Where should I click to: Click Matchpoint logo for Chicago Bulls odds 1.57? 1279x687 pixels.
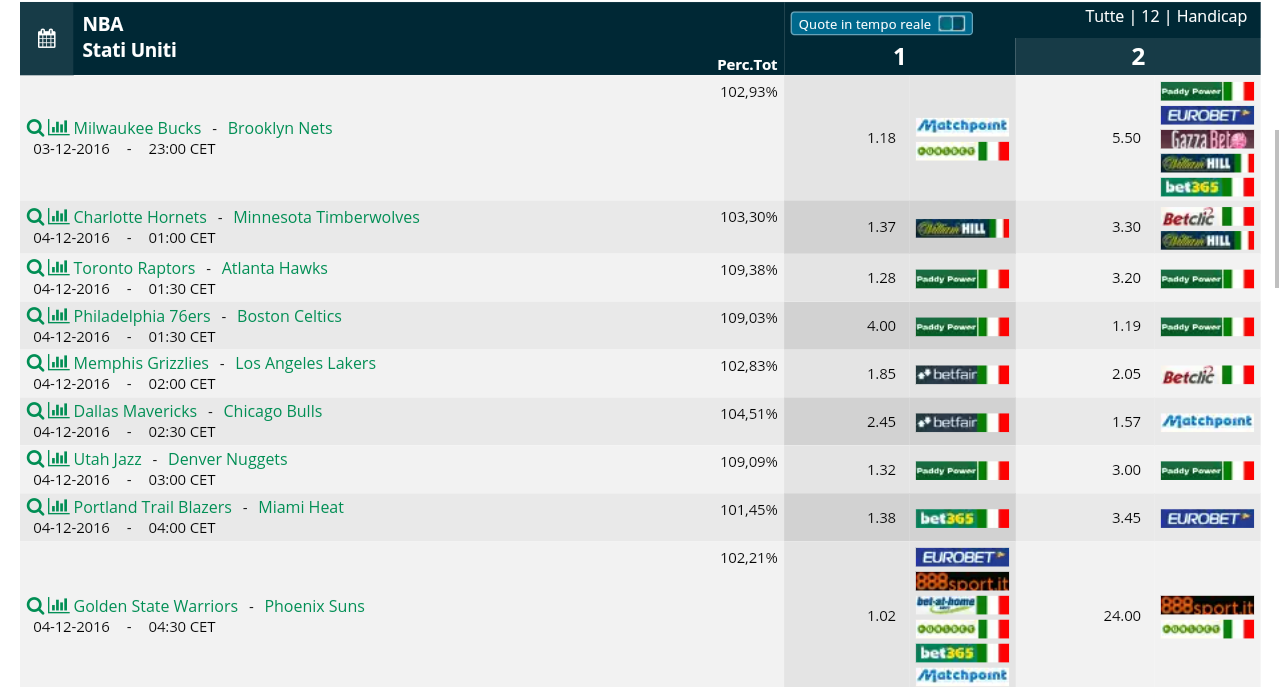tap(1207, 422)
